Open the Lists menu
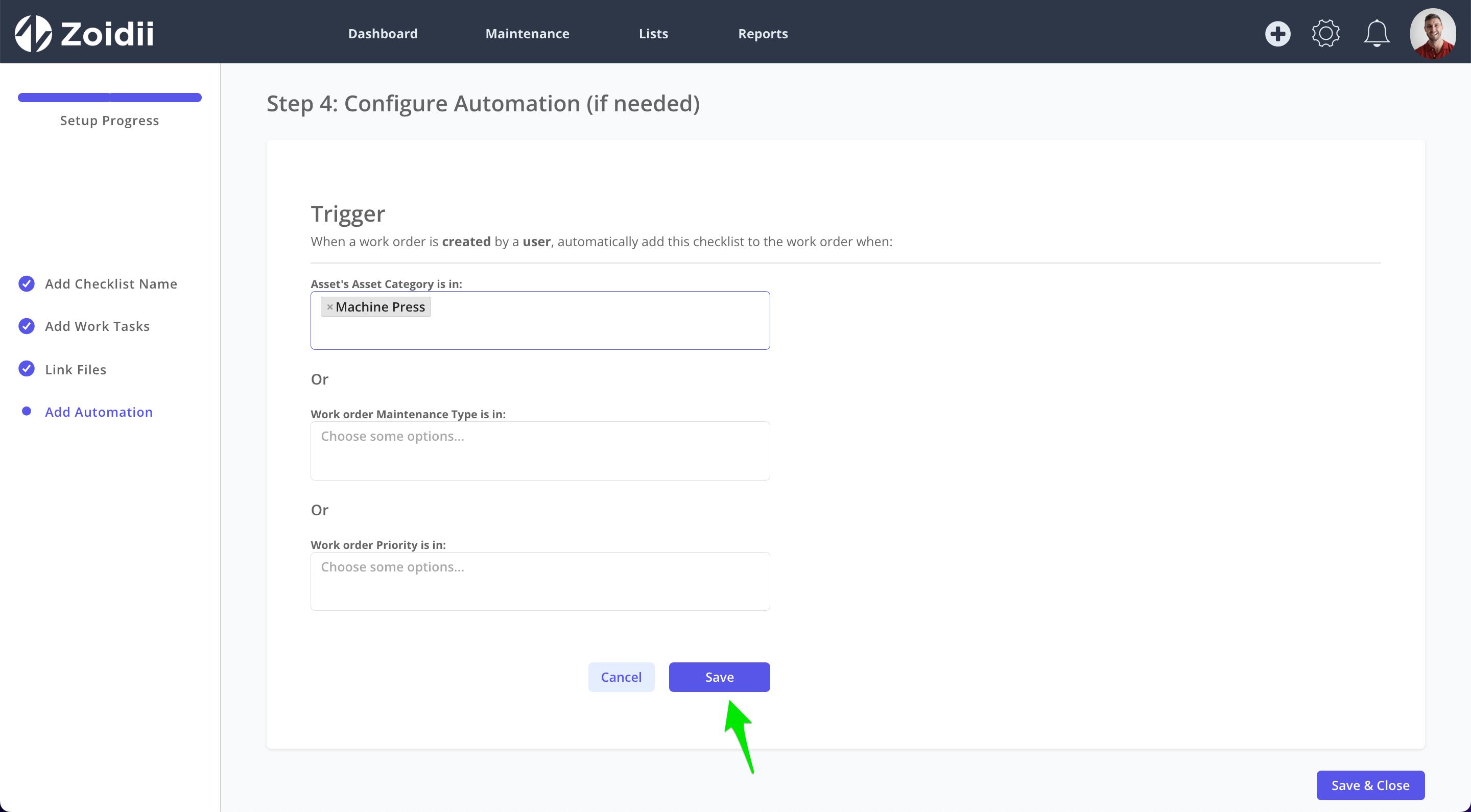1471x812 pixels. 653,34
